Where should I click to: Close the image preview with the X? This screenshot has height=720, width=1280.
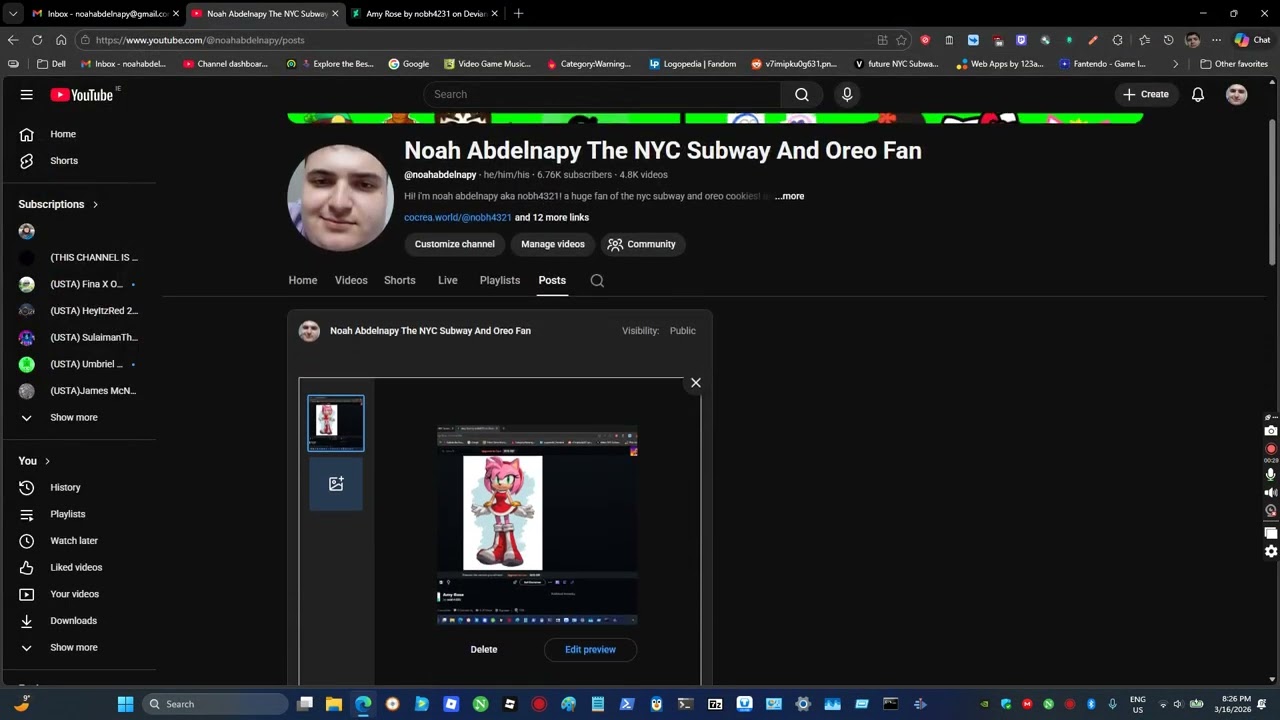coord(696,383)
